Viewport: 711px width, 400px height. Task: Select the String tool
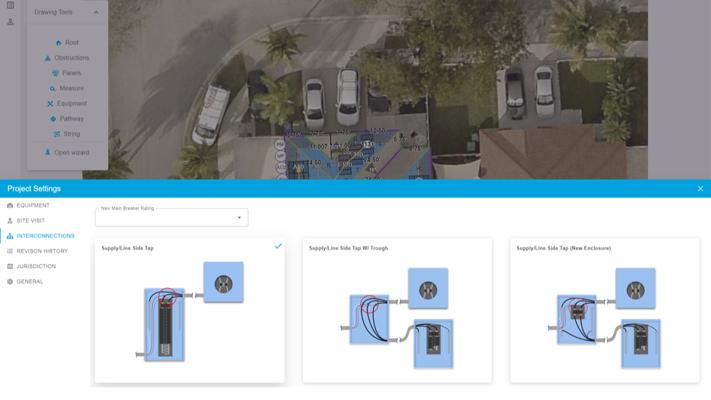tap(67, 133)
